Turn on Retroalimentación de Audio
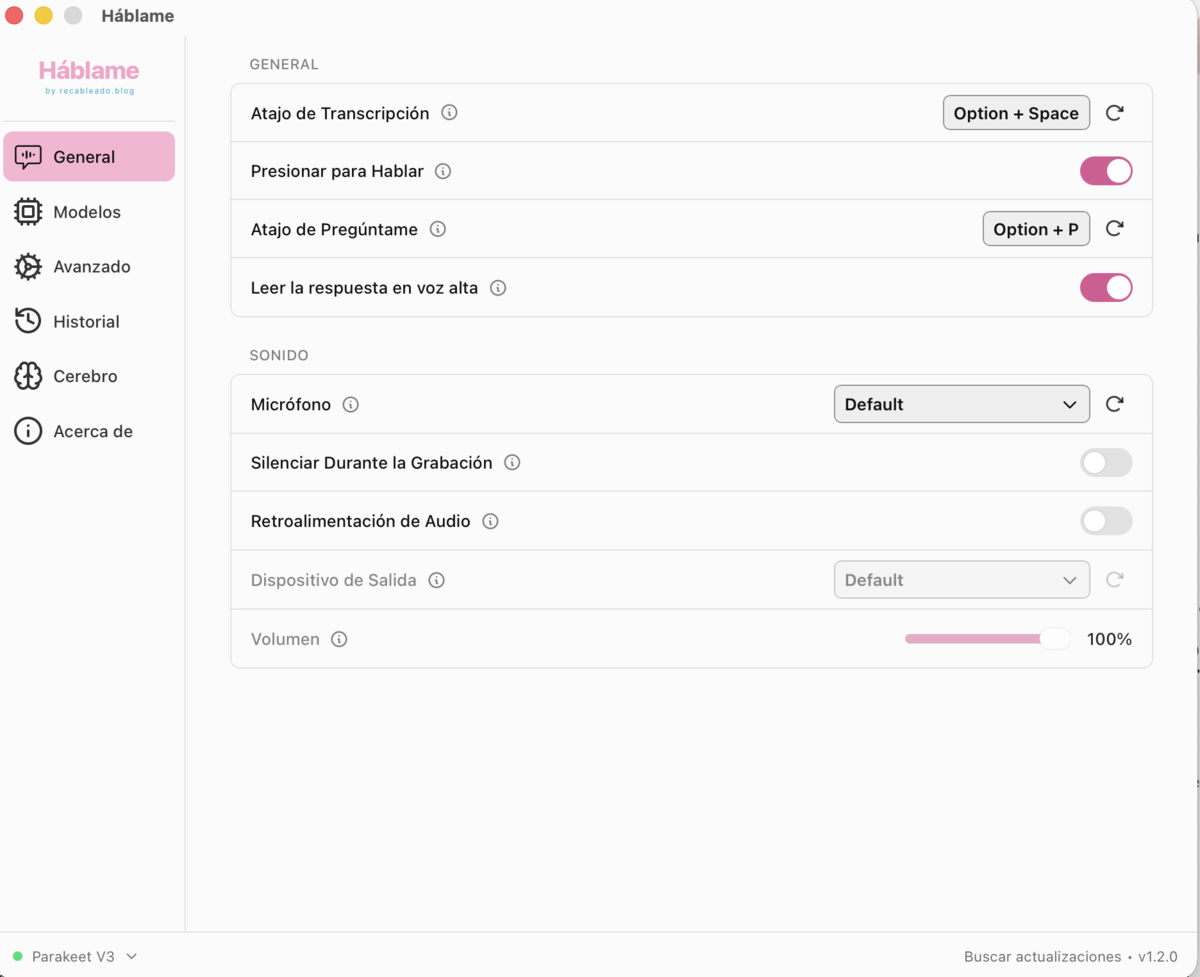 tap(1106, 521)
